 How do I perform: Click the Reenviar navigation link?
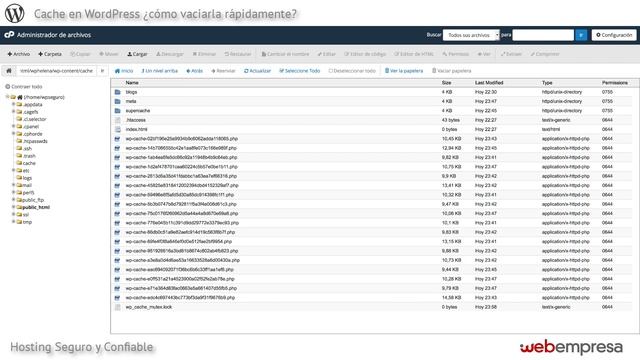point(223,71)
